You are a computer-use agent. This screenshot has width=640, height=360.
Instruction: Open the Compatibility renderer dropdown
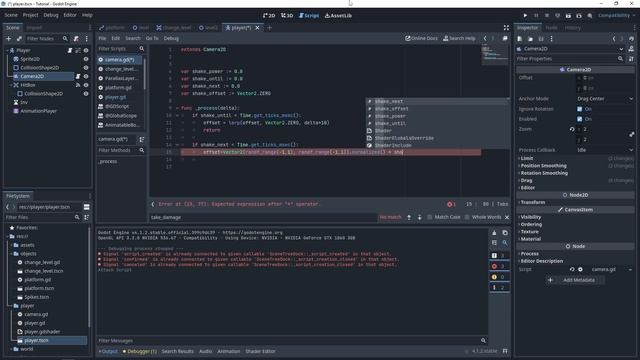coord(616,16)
